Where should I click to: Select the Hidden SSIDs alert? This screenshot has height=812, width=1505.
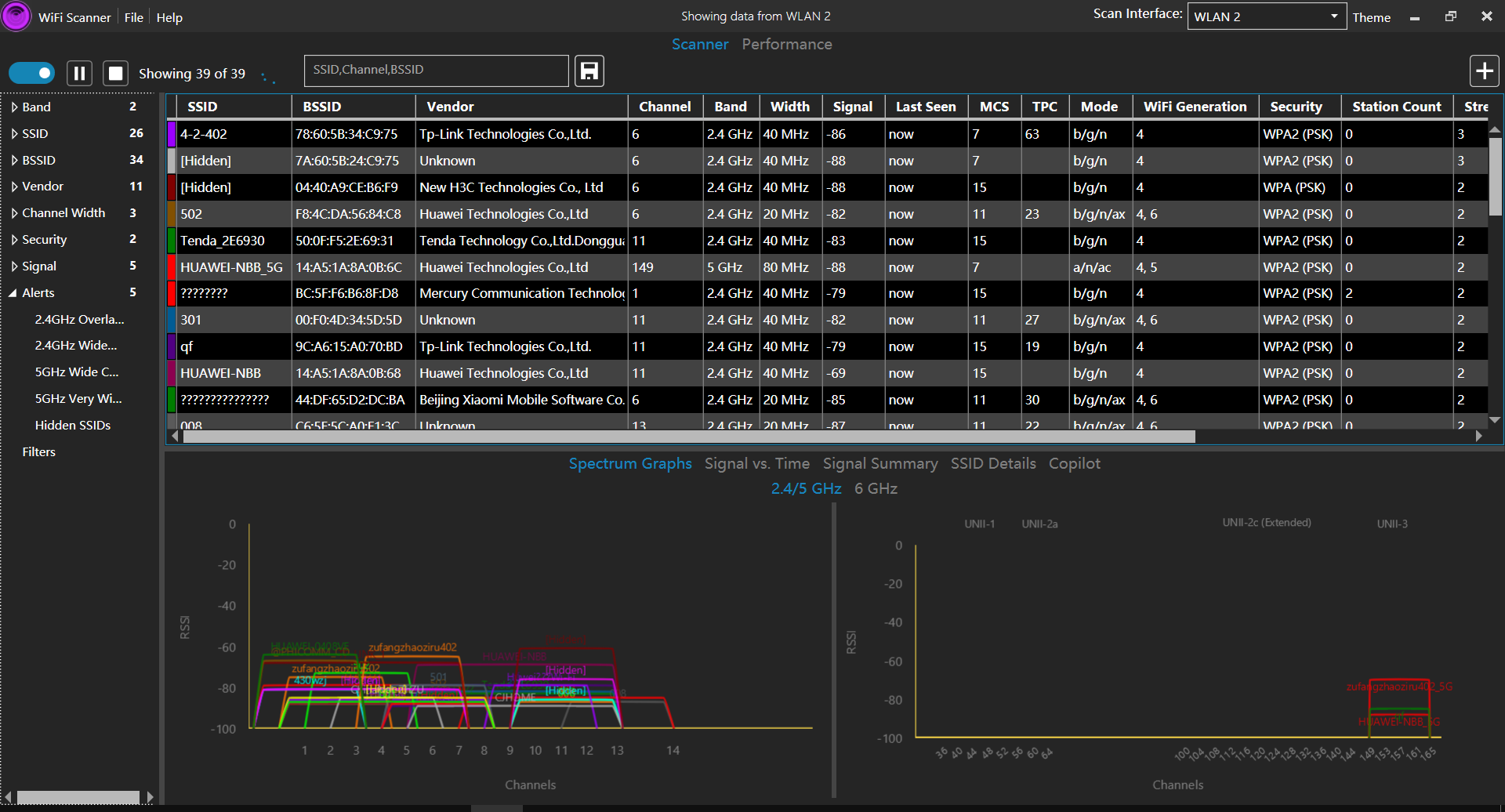point(73,426)
